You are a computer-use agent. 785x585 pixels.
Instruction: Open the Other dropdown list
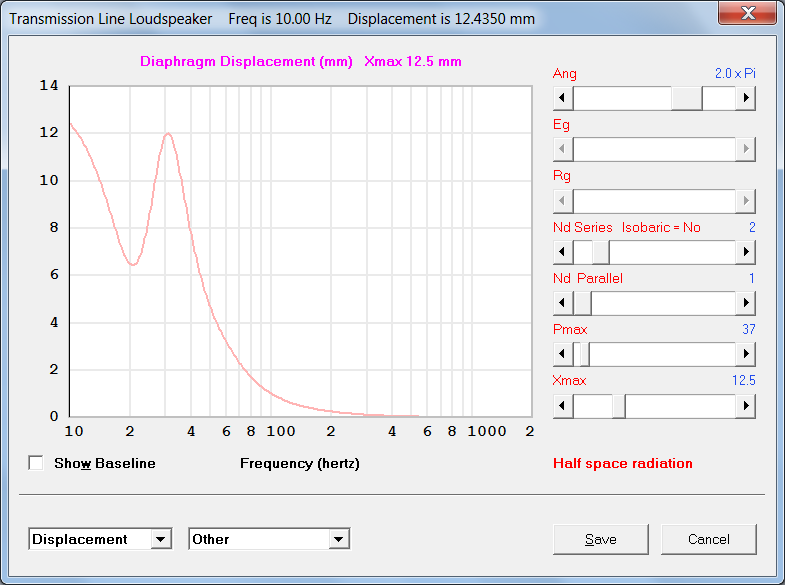338,539
